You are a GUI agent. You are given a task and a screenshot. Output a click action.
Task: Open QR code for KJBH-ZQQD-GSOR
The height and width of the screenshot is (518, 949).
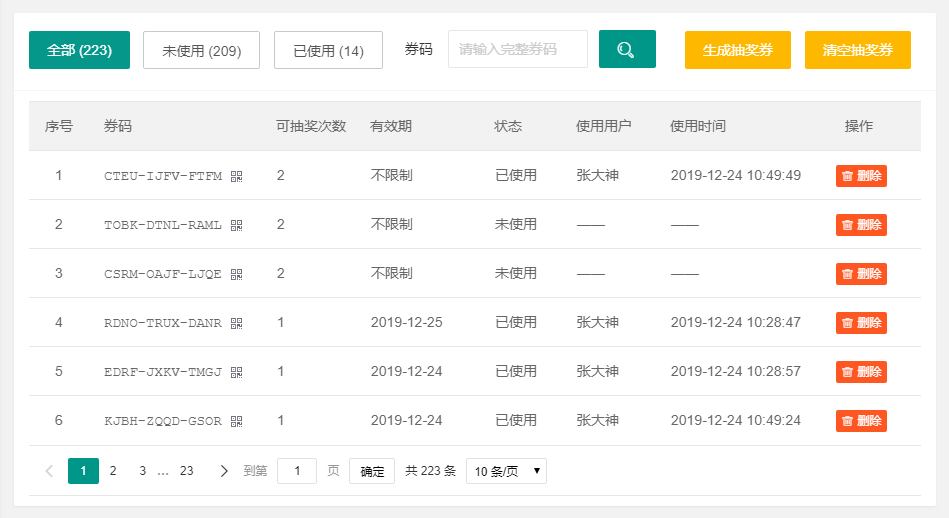coord(237,421)
